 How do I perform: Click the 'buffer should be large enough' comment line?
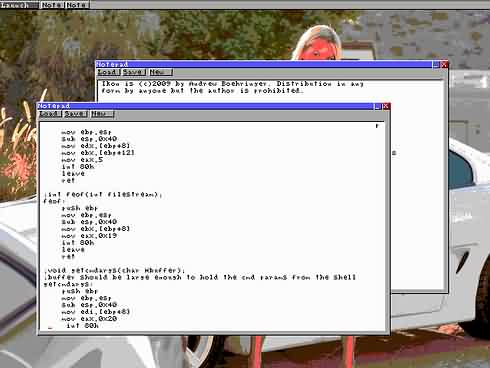click(200, 277)
